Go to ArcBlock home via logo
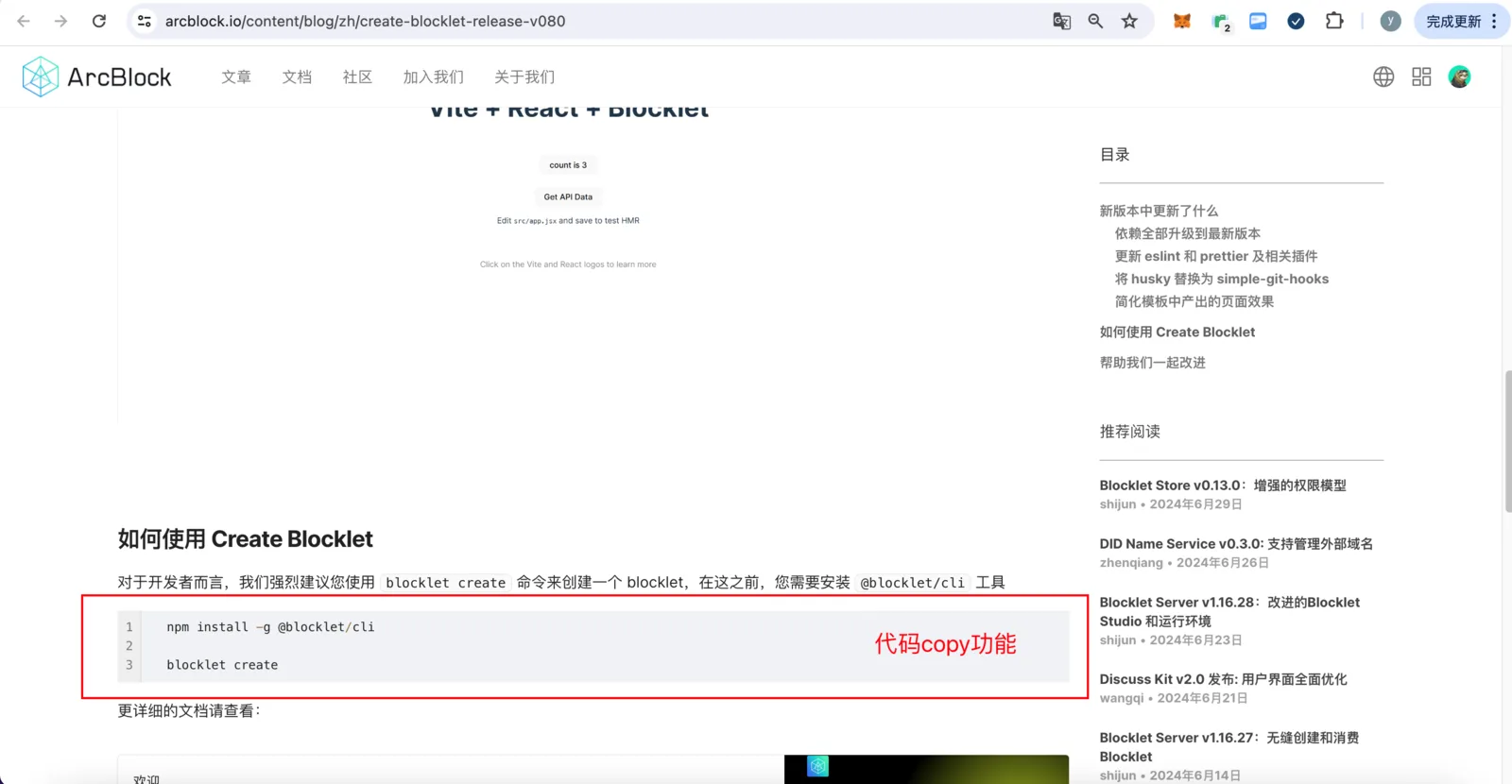The height and width of the screenshot is (784, 1512). tap(96, 77)
